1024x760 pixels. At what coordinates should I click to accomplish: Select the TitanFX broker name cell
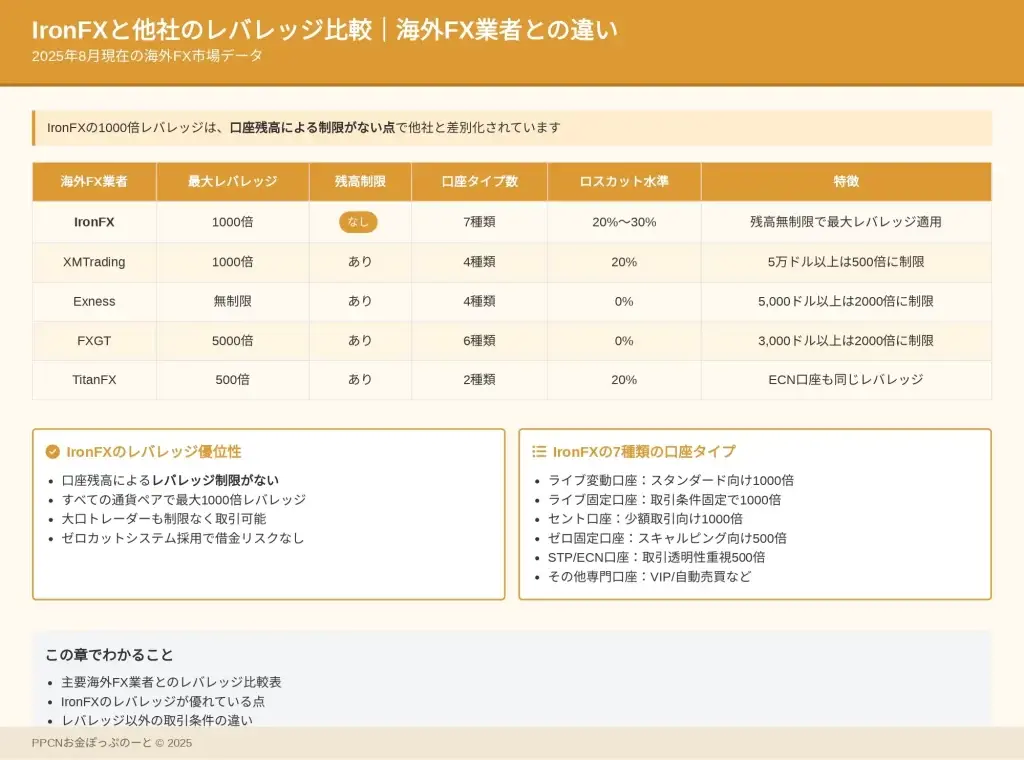tap(94, 380)
